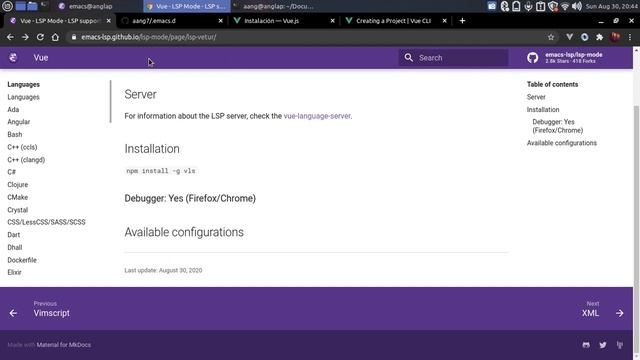Click the battery icon in system tray
The width and height of the screenshot is (640, 360).
[516, 6]
